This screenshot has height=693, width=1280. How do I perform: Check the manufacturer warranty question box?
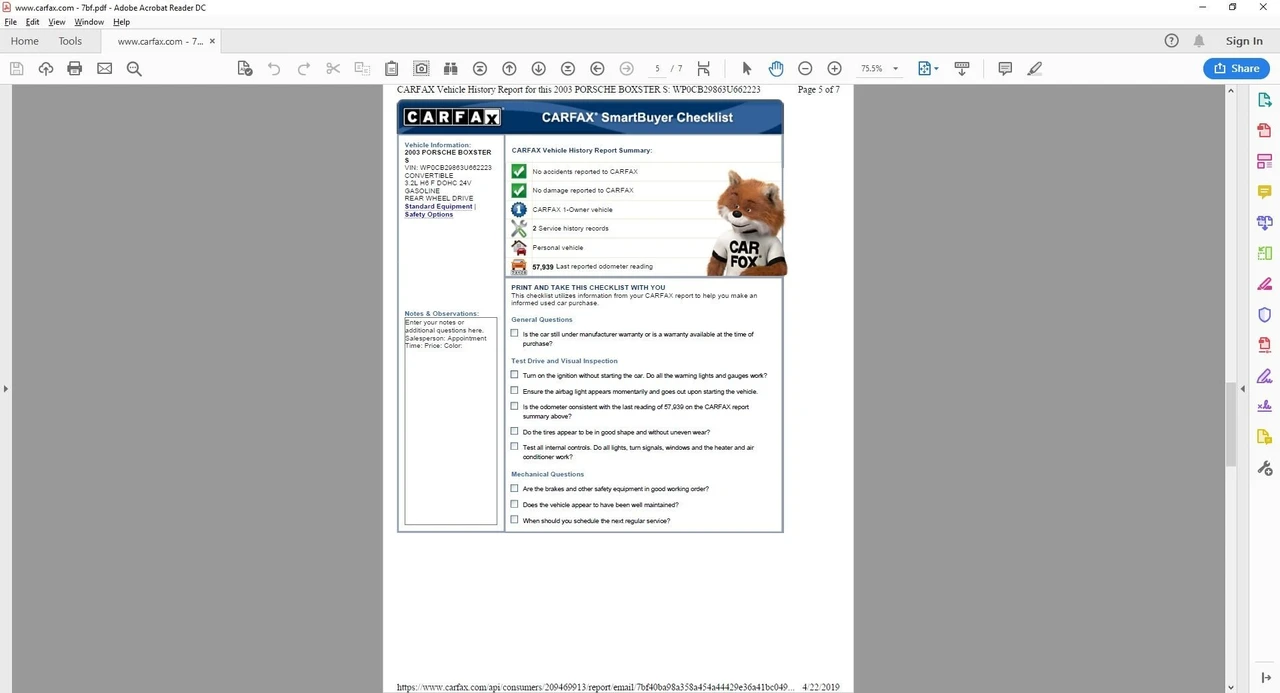point(514,334)
